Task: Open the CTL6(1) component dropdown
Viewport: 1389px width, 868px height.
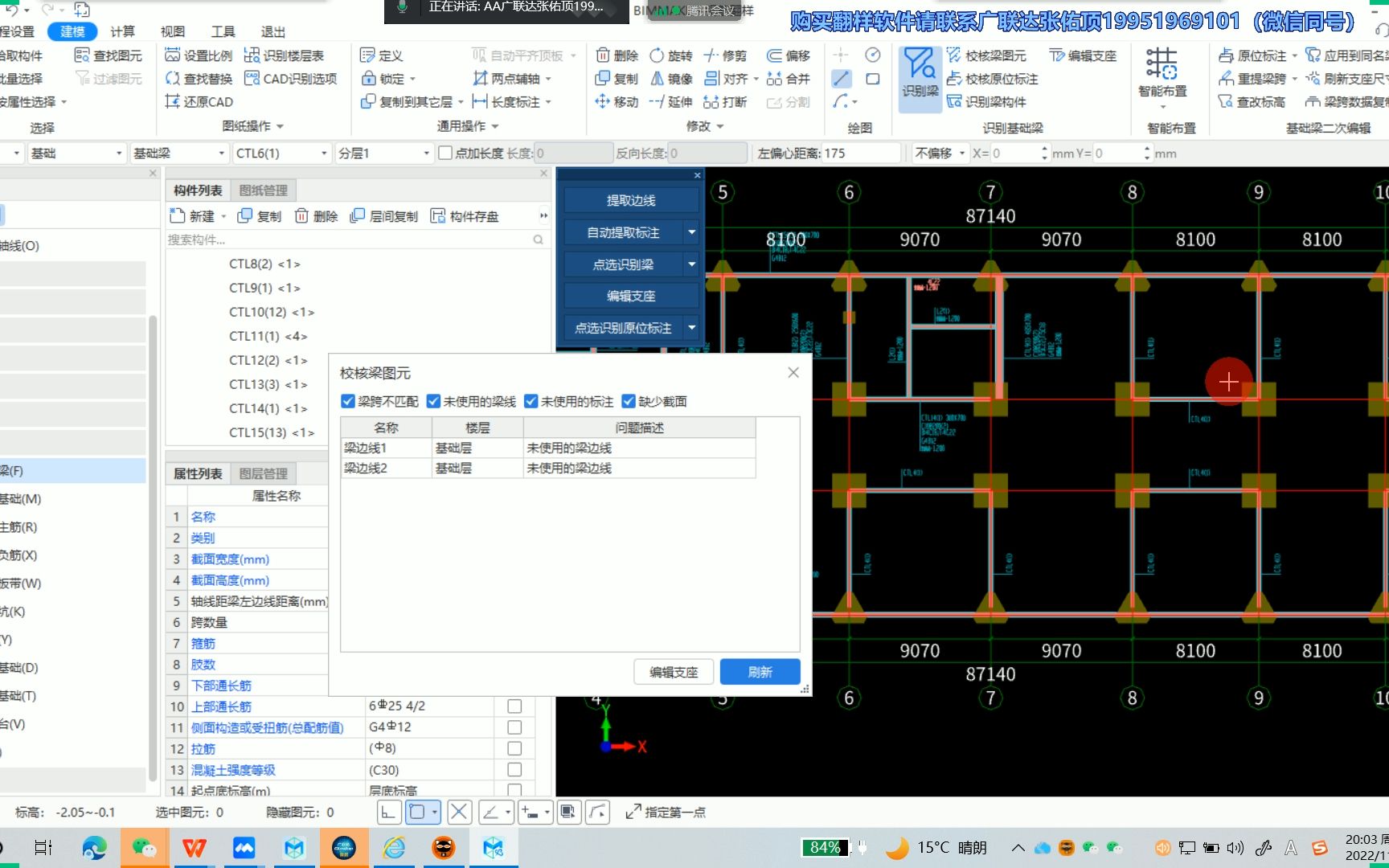Action: [x=325, y=153]
